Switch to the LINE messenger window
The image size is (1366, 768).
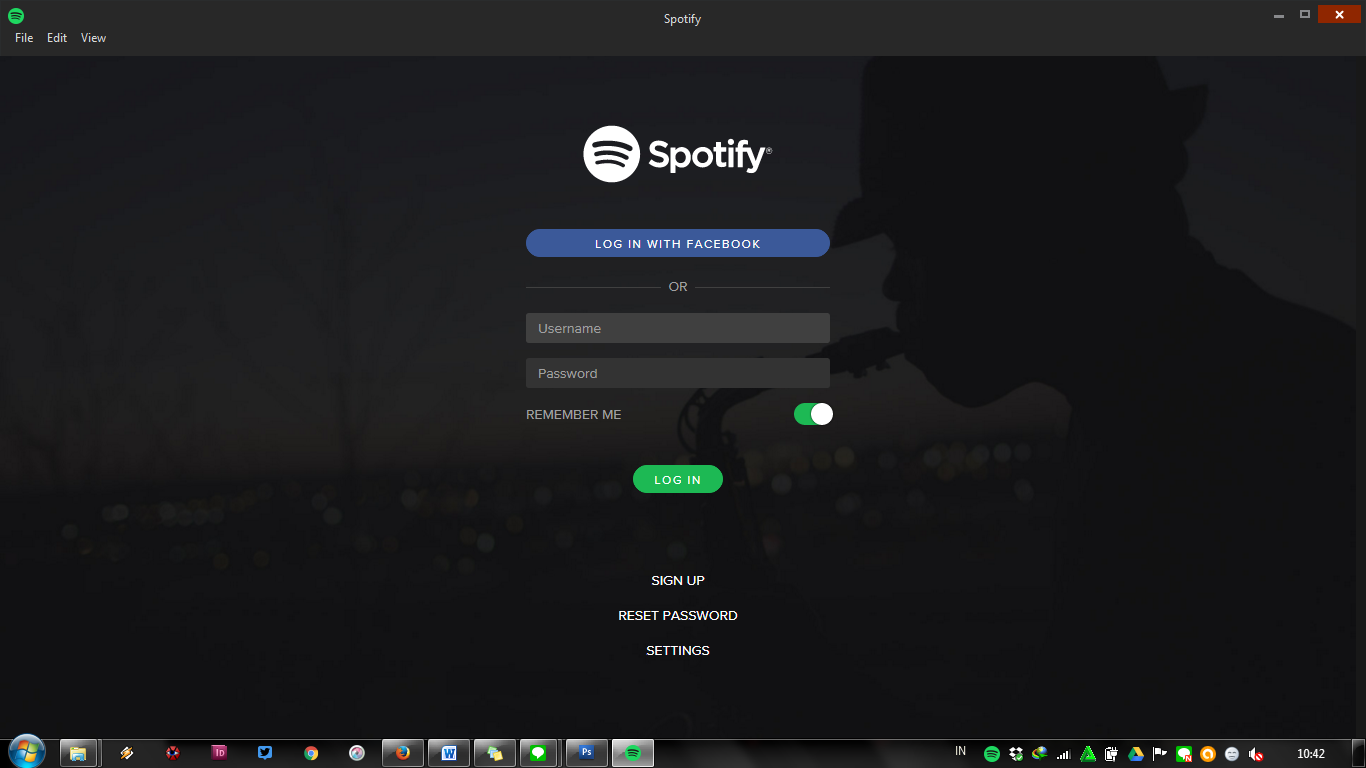[x=539, y=753]
